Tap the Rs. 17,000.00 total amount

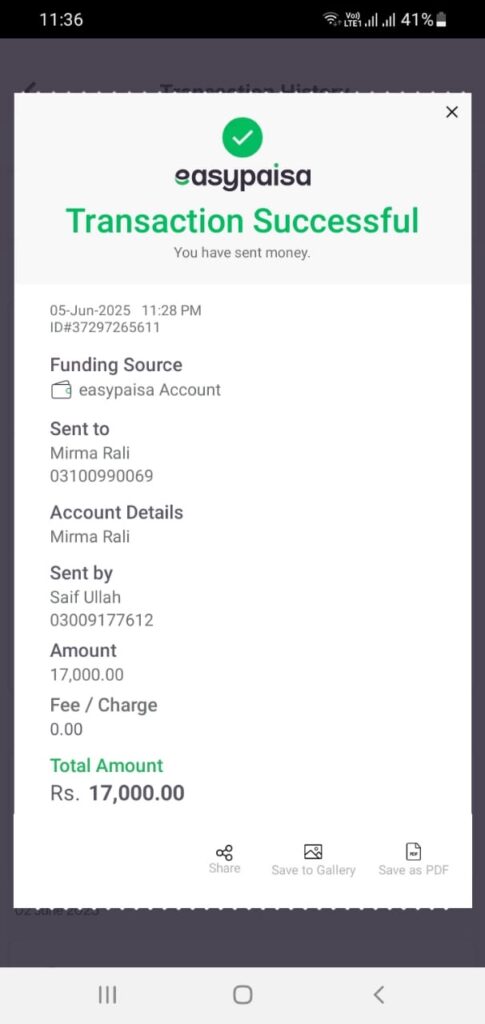(x=117, y=793)
